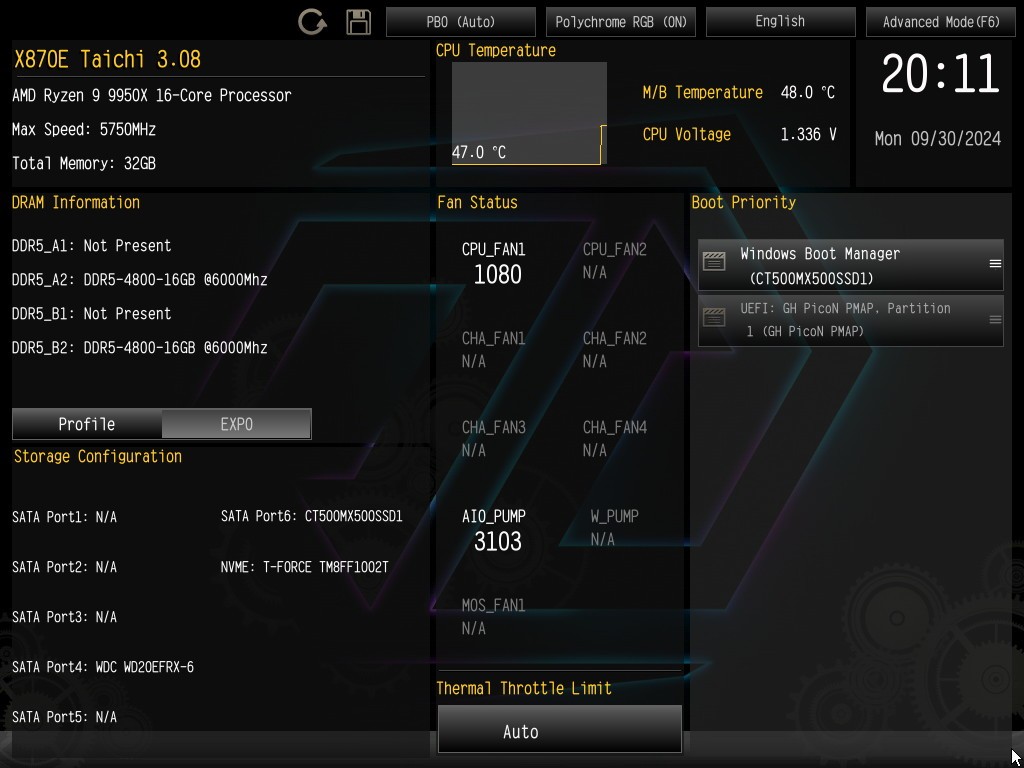Click Max Speed: 5750MHz line
The width and height of the screenshot is (1024, 768).
point(84,129)
